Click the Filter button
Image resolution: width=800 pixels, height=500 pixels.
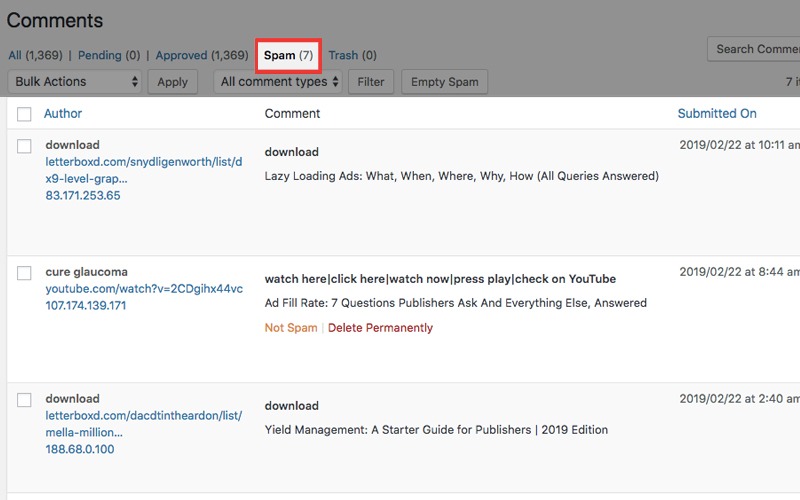click(x=371, y=82)
